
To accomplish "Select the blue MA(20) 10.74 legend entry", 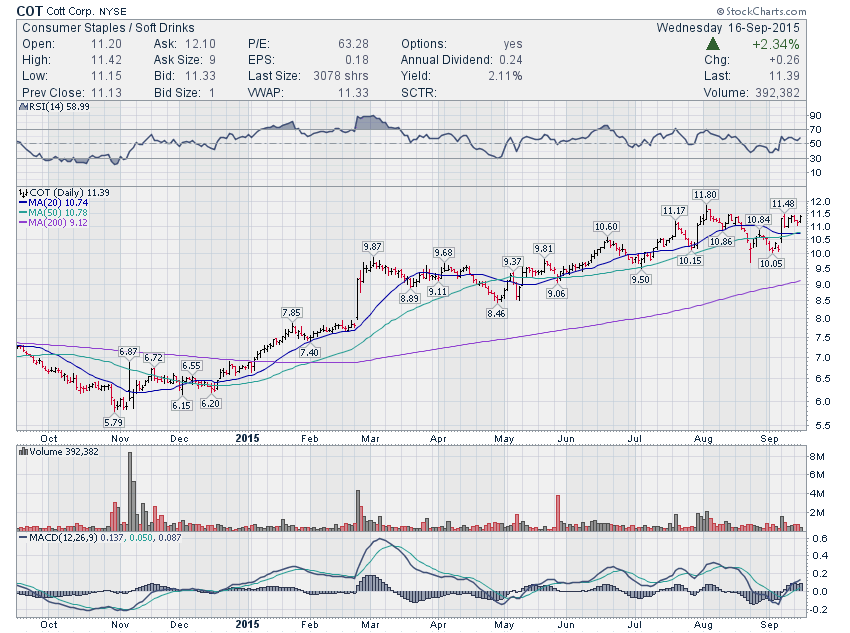I will (53, 203).
